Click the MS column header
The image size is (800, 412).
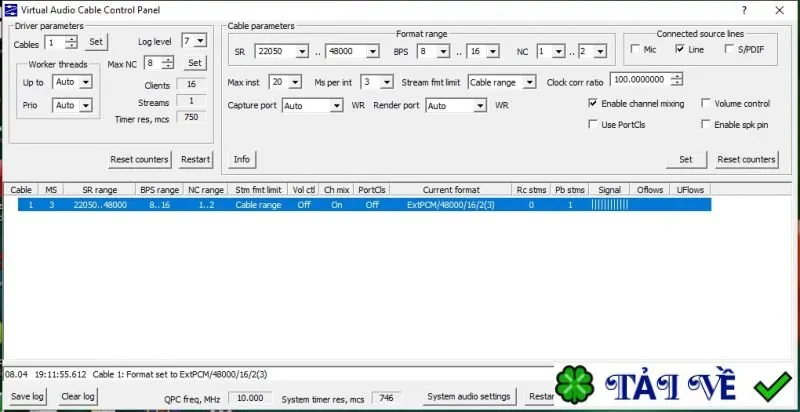tap(51, 190)
